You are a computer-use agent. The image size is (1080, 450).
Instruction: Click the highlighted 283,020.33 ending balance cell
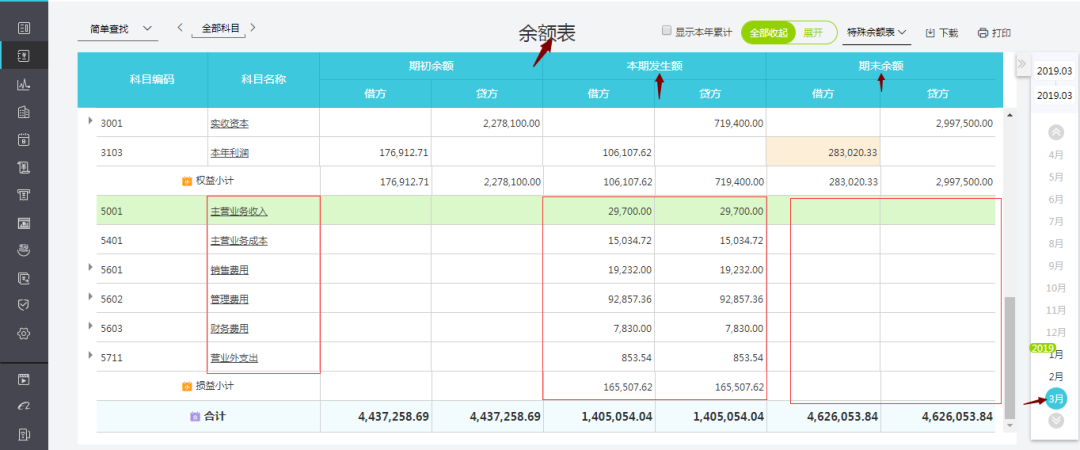822,153
